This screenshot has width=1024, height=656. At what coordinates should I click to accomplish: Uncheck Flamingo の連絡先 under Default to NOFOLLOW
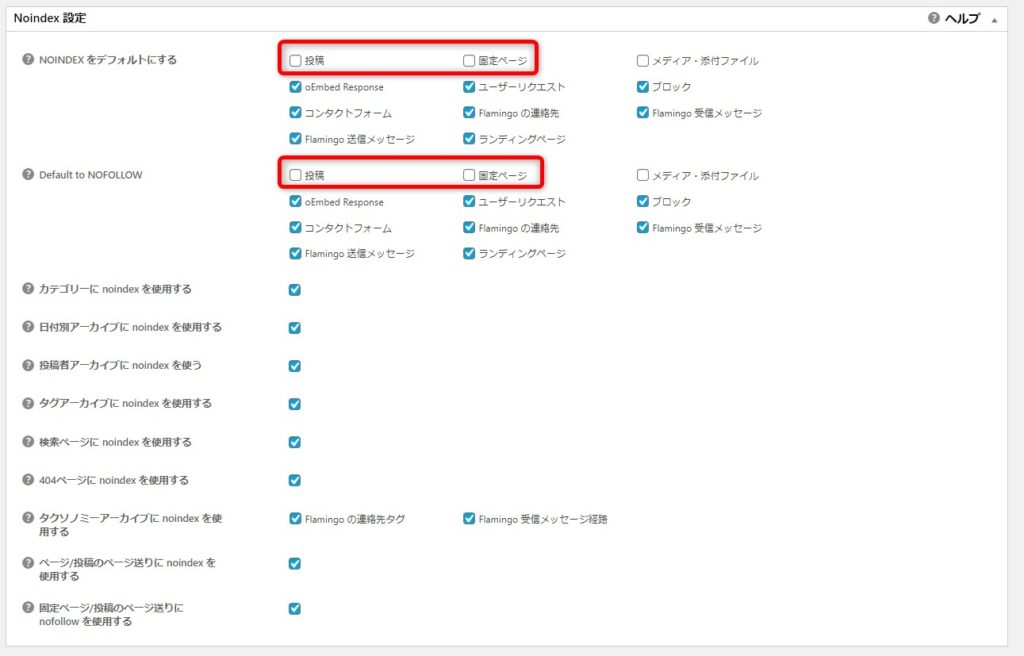(469, 227)
